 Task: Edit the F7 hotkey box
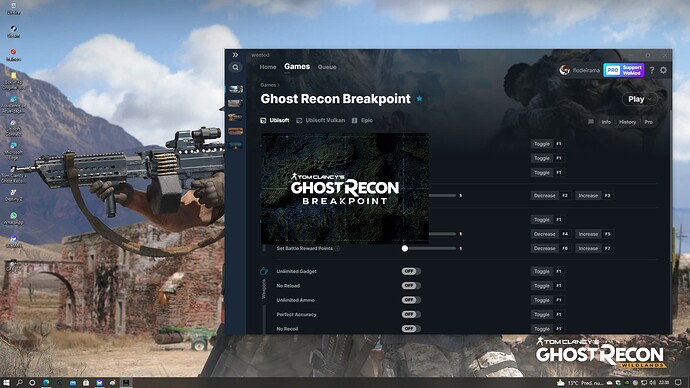point(607,249)
